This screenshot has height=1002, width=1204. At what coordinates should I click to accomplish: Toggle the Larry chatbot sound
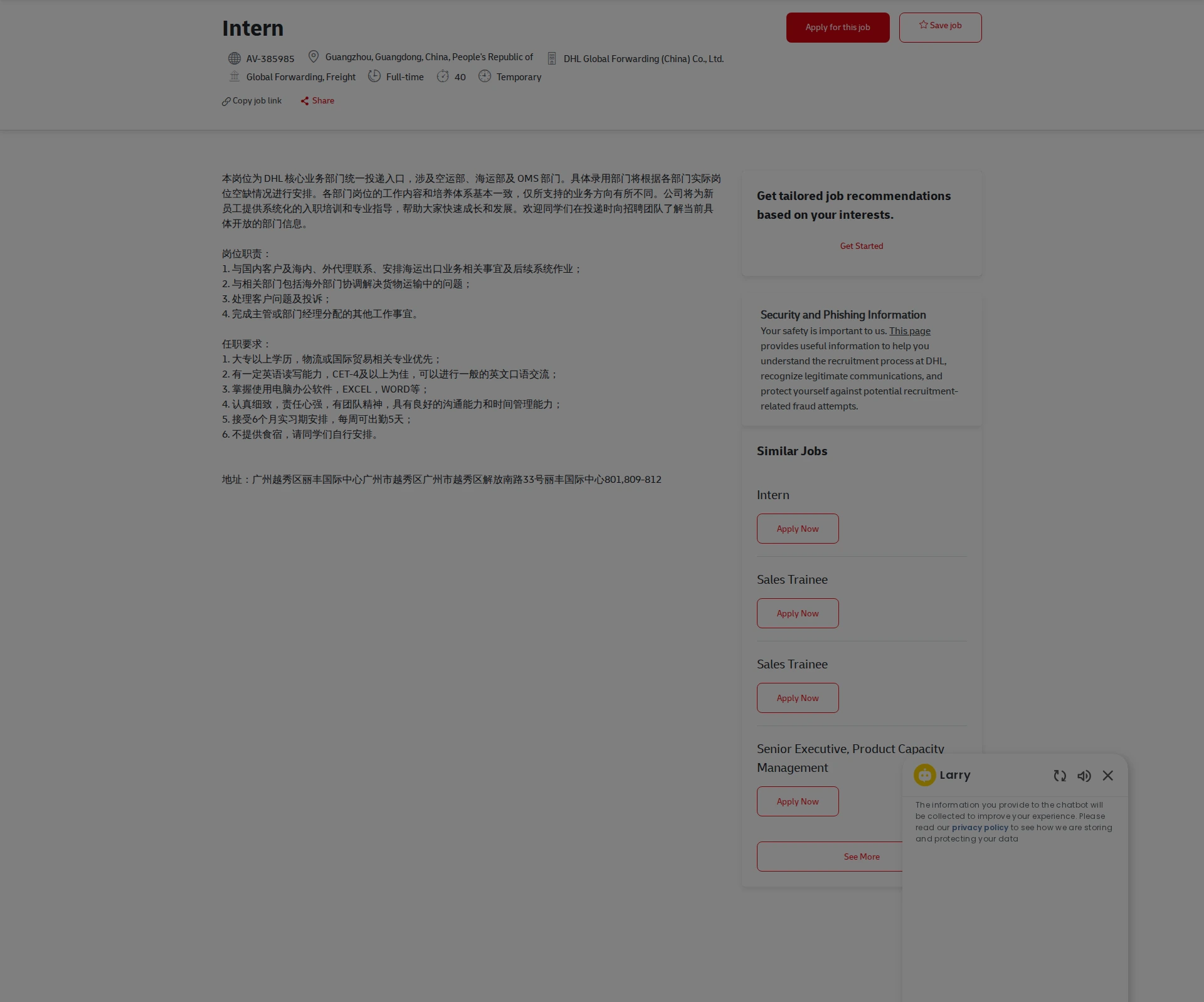pos(1084,776)
